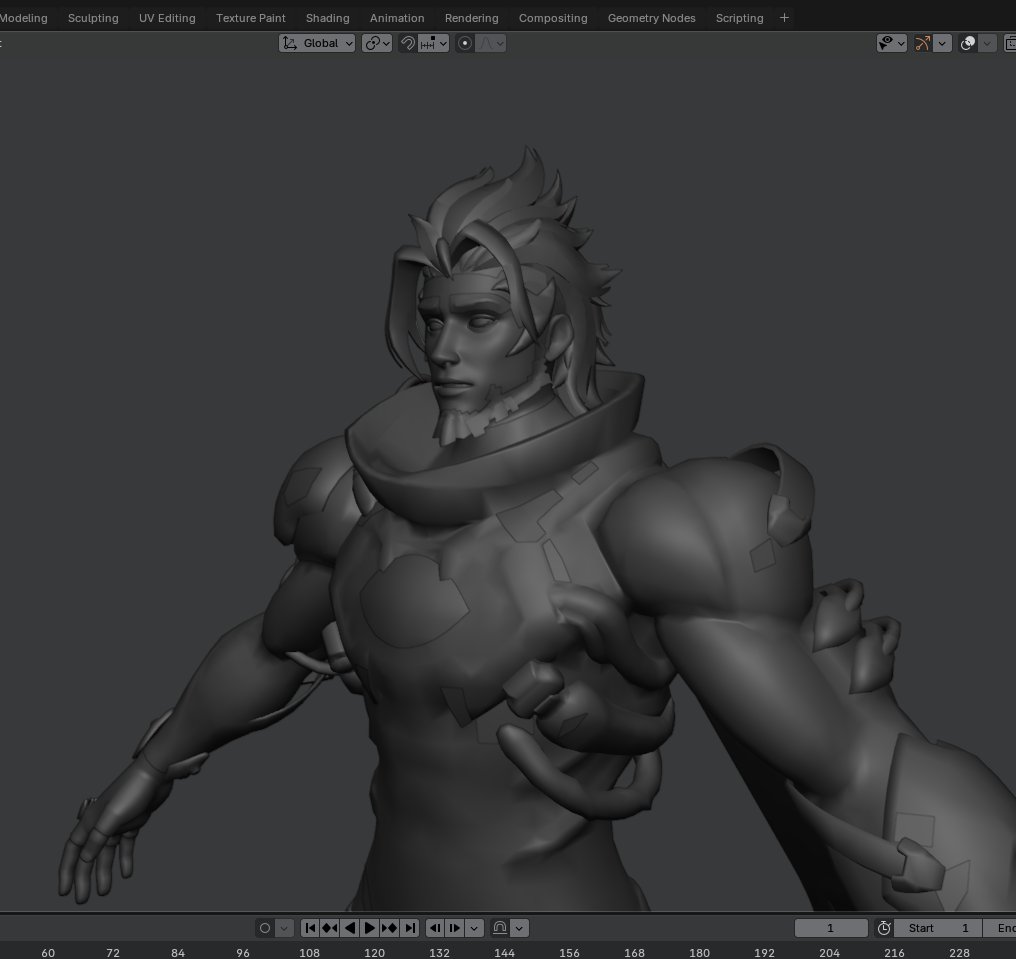
Task: Jump to the next keyframe
Action: click(389, 928)
